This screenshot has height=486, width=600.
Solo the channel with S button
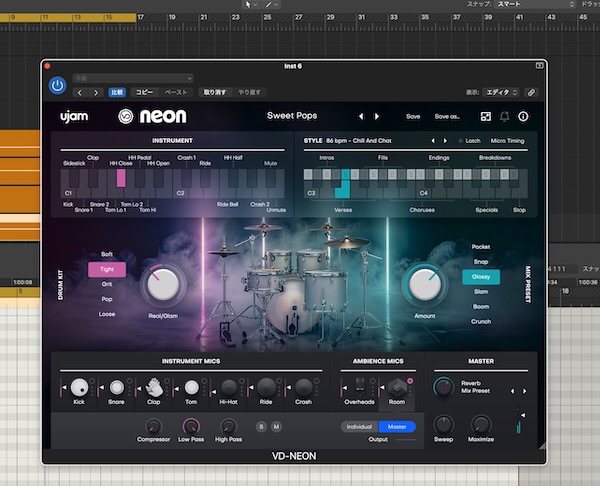coord(261,426)
